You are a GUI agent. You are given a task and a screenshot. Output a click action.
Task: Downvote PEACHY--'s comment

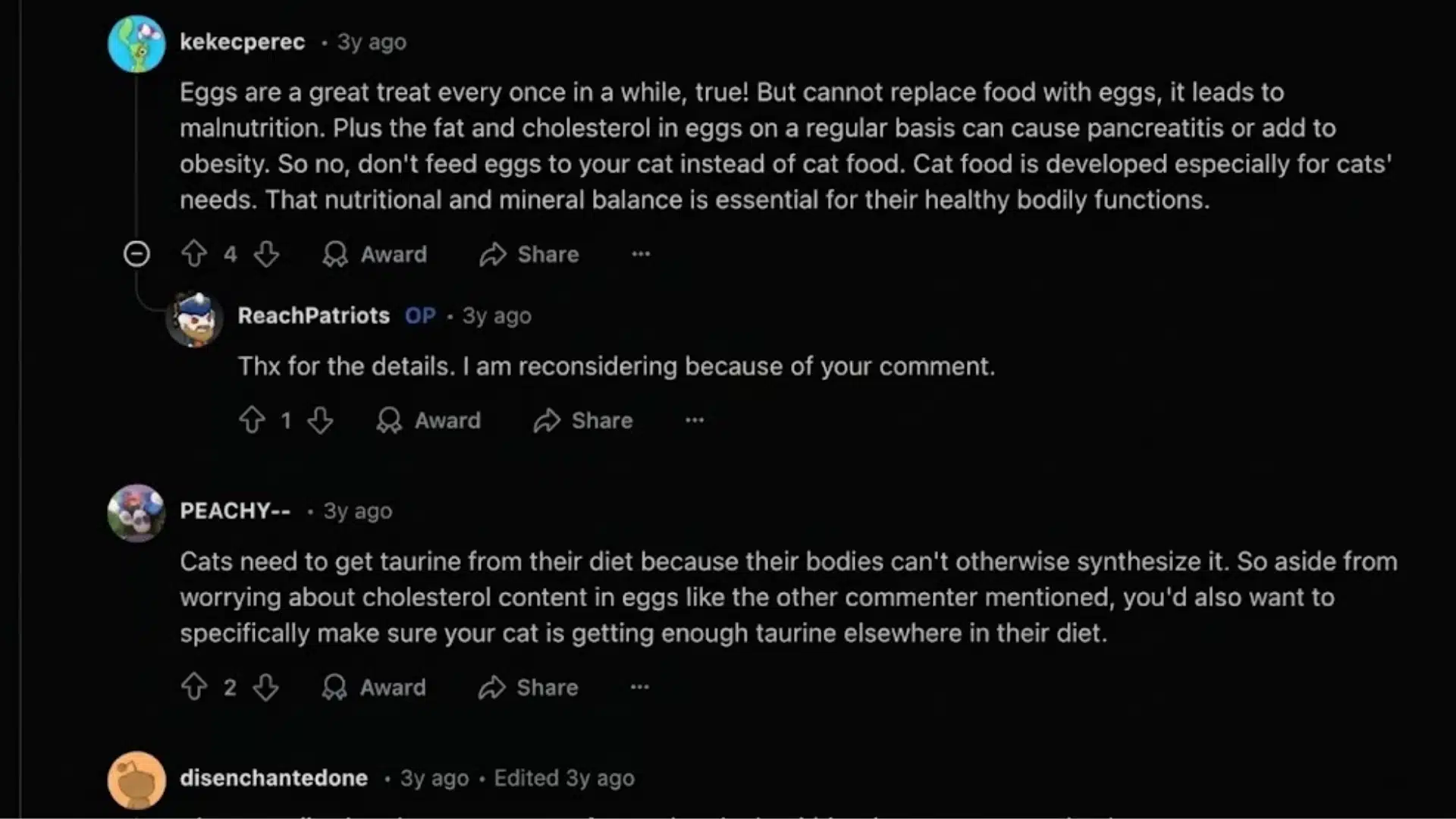pyautogui.click(x=266, y=687)
